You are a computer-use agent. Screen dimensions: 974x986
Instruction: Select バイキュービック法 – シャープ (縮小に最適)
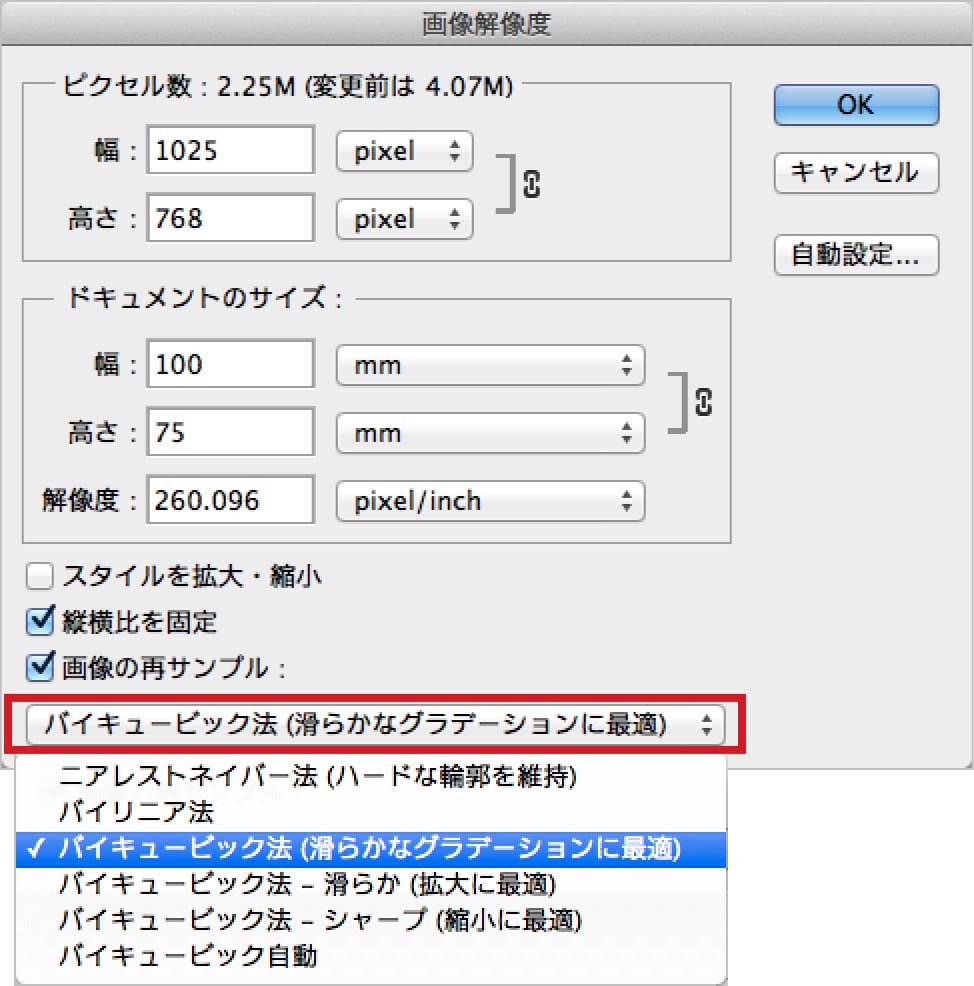click(319, 920)
